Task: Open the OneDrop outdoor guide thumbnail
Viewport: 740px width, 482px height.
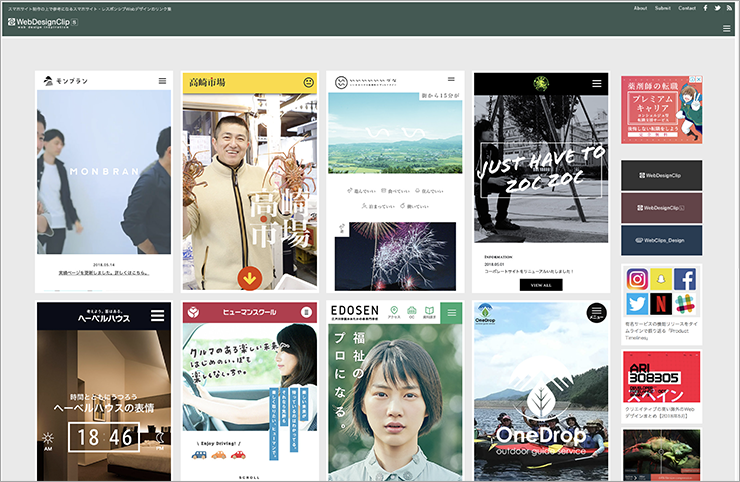Action: click(x=541, y=391)
